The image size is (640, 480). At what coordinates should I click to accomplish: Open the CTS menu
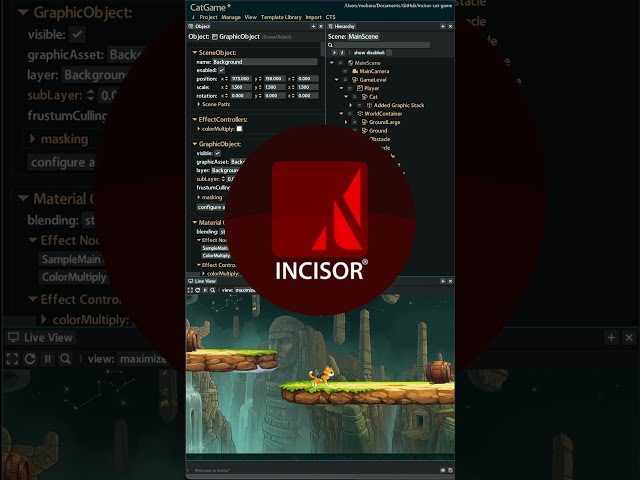[x=331, y=17]
